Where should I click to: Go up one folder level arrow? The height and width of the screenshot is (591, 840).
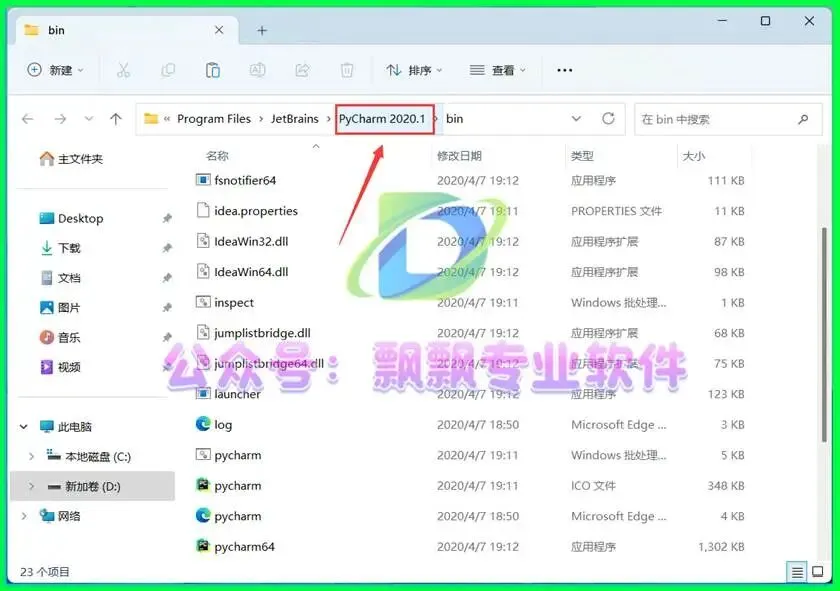coord(116,119)
